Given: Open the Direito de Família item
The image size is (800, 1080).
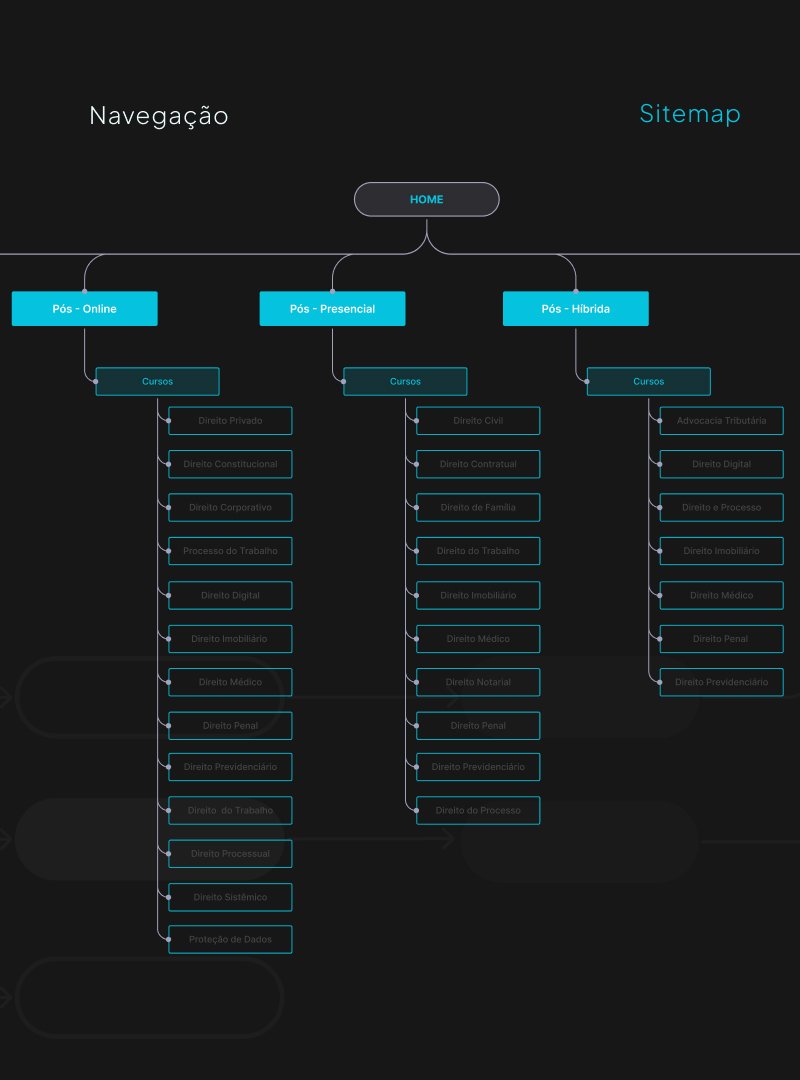Looking at the screenshot, I should click(478, 508).
